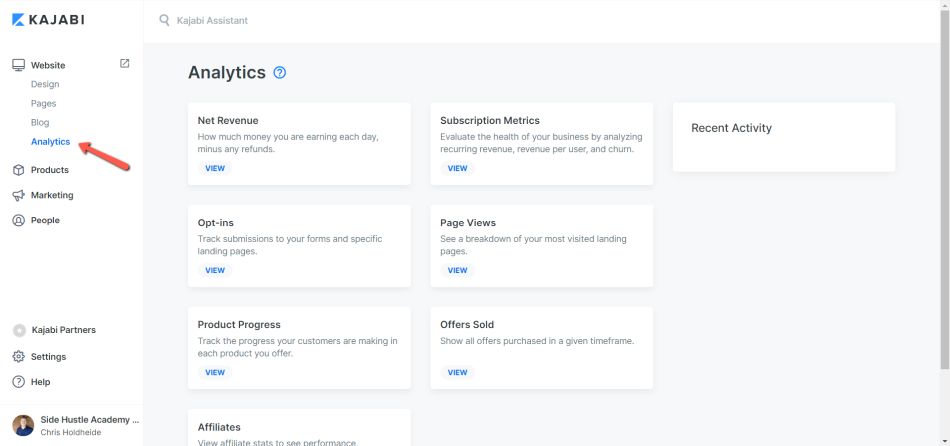Click the Kajabi Partners icon
Viewport: 950px width, 446px height.
click(19, 330)
